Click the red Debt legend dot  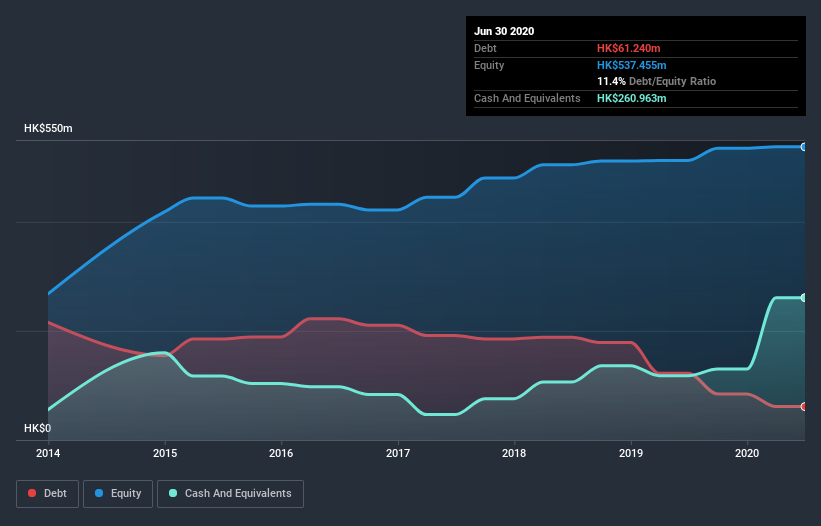pyautogui.click(x=32, y=494)
